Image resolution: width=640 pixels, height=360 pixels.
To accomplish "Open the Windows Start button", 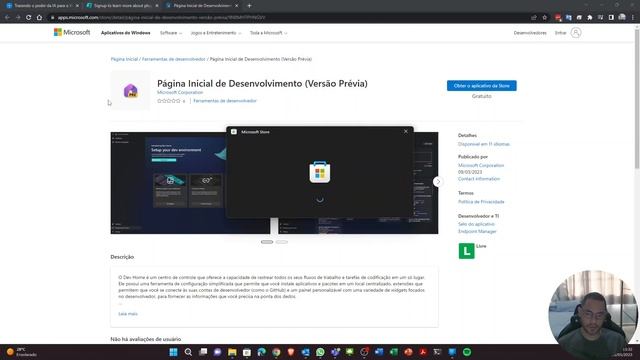I will click(x=173, y=352).
